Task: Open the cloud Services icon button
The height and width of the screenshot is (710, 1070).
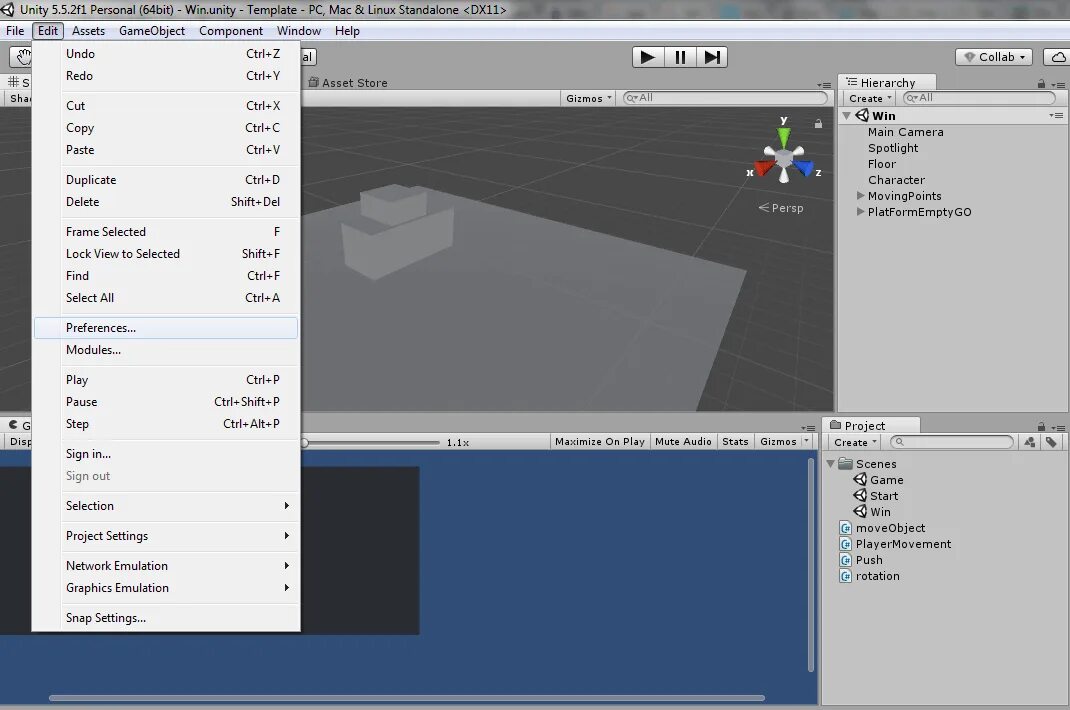Action: click(1058, 57)
